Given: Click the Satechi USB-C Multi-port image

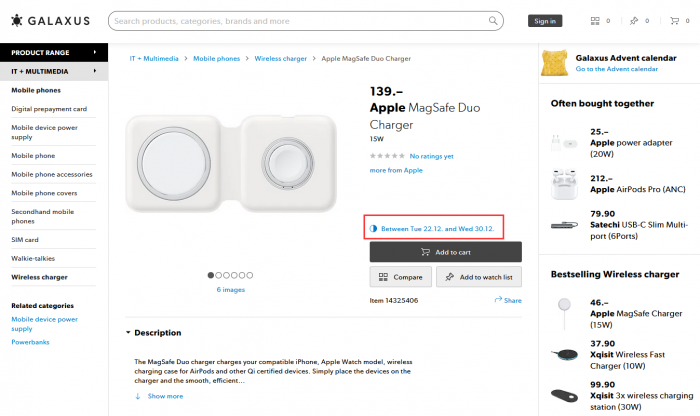Looking at the screenshot, I should point(563,226).
